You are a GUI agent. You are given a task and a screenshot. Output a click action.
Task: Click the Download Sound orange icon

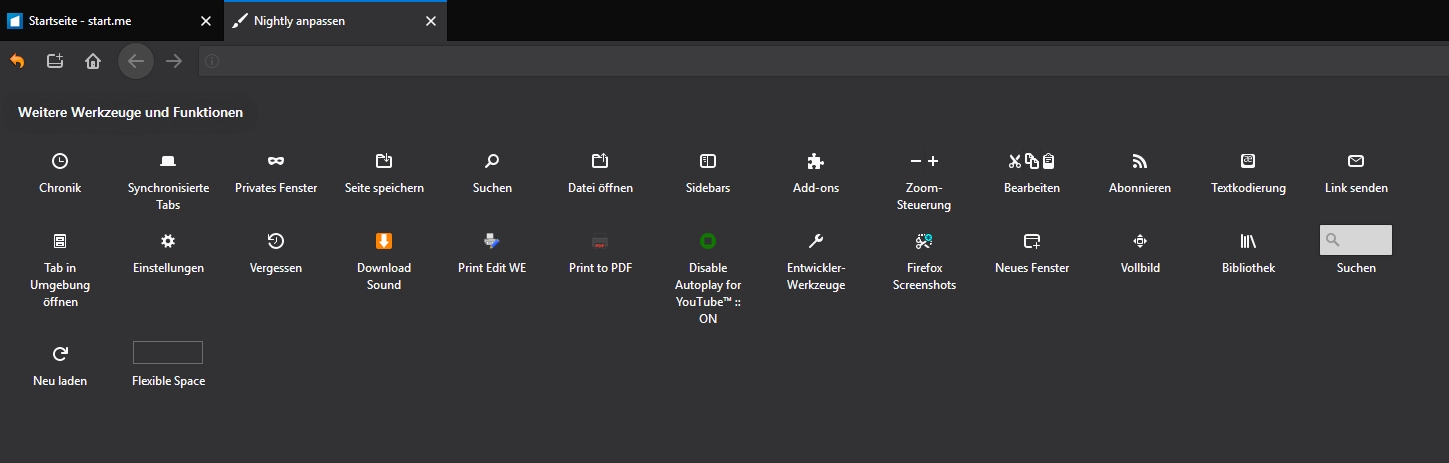[384, 241]
